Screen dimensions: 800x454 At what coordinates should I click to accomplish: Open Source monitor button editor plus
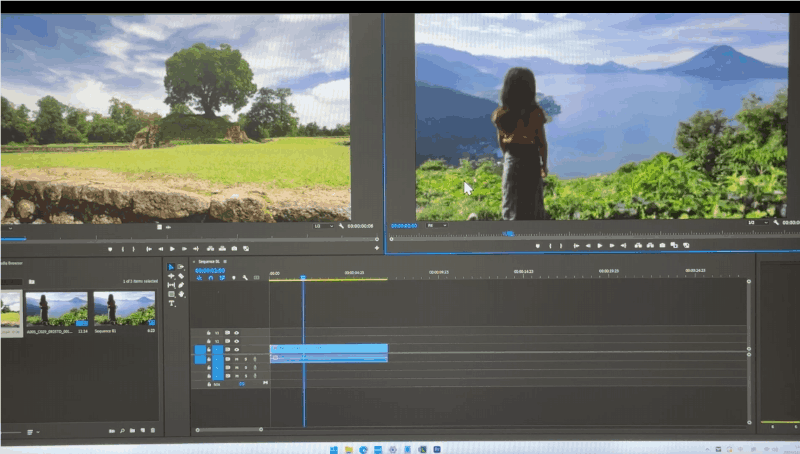click(377, 248)
